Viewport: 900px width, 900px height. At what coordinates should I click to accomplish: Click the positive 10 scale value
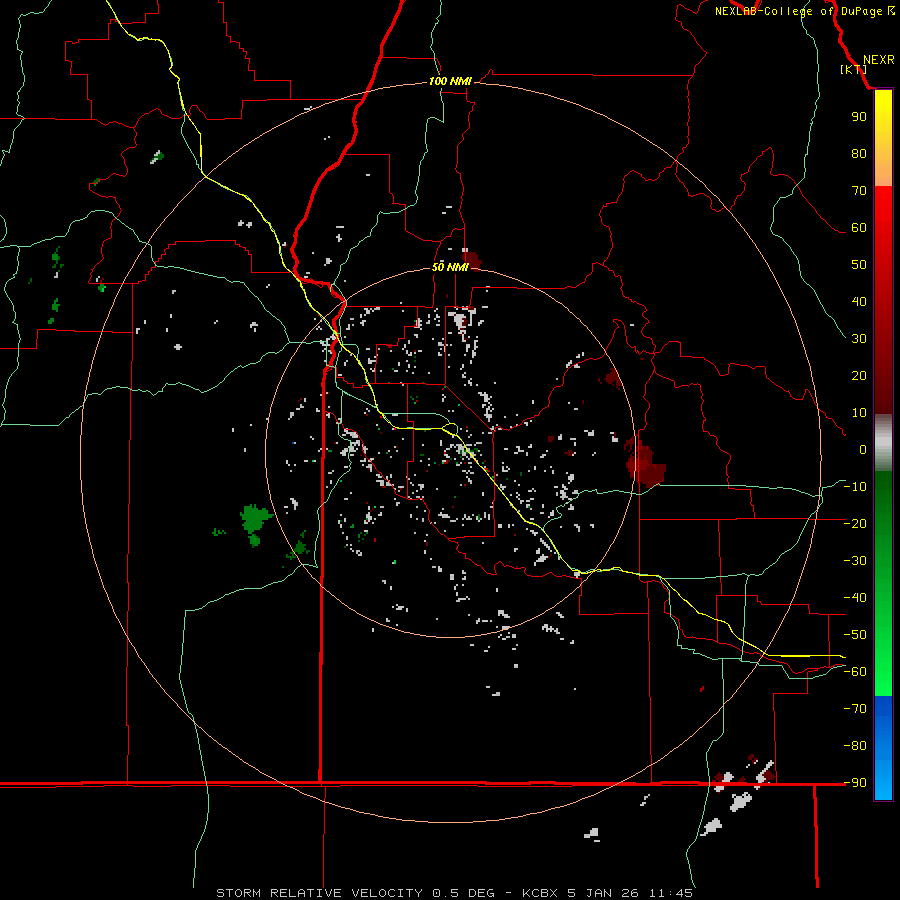pyautogui.click(x=859, y=413)
